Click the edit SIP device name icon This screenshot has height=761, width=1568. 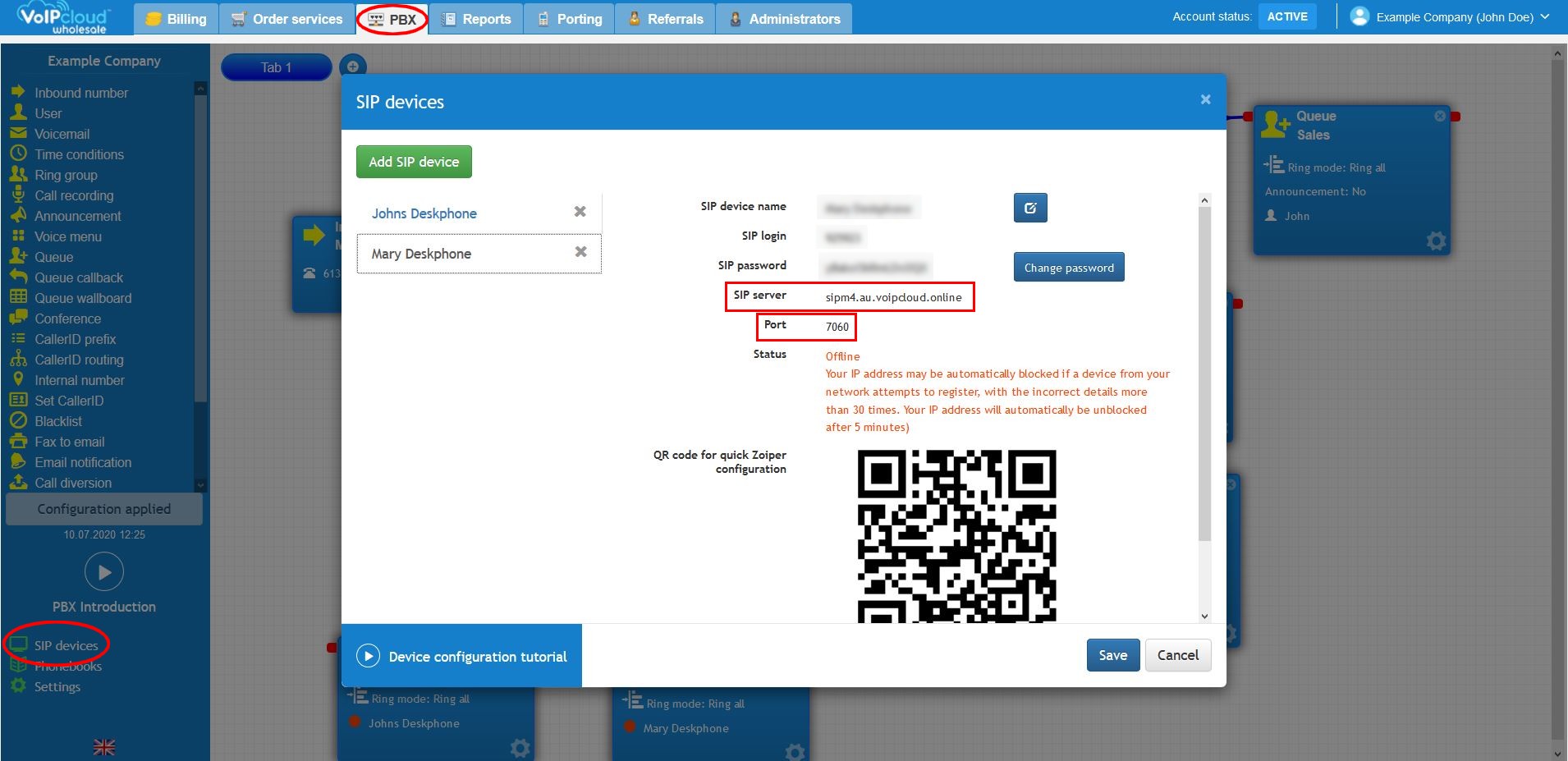point(1029,208)
